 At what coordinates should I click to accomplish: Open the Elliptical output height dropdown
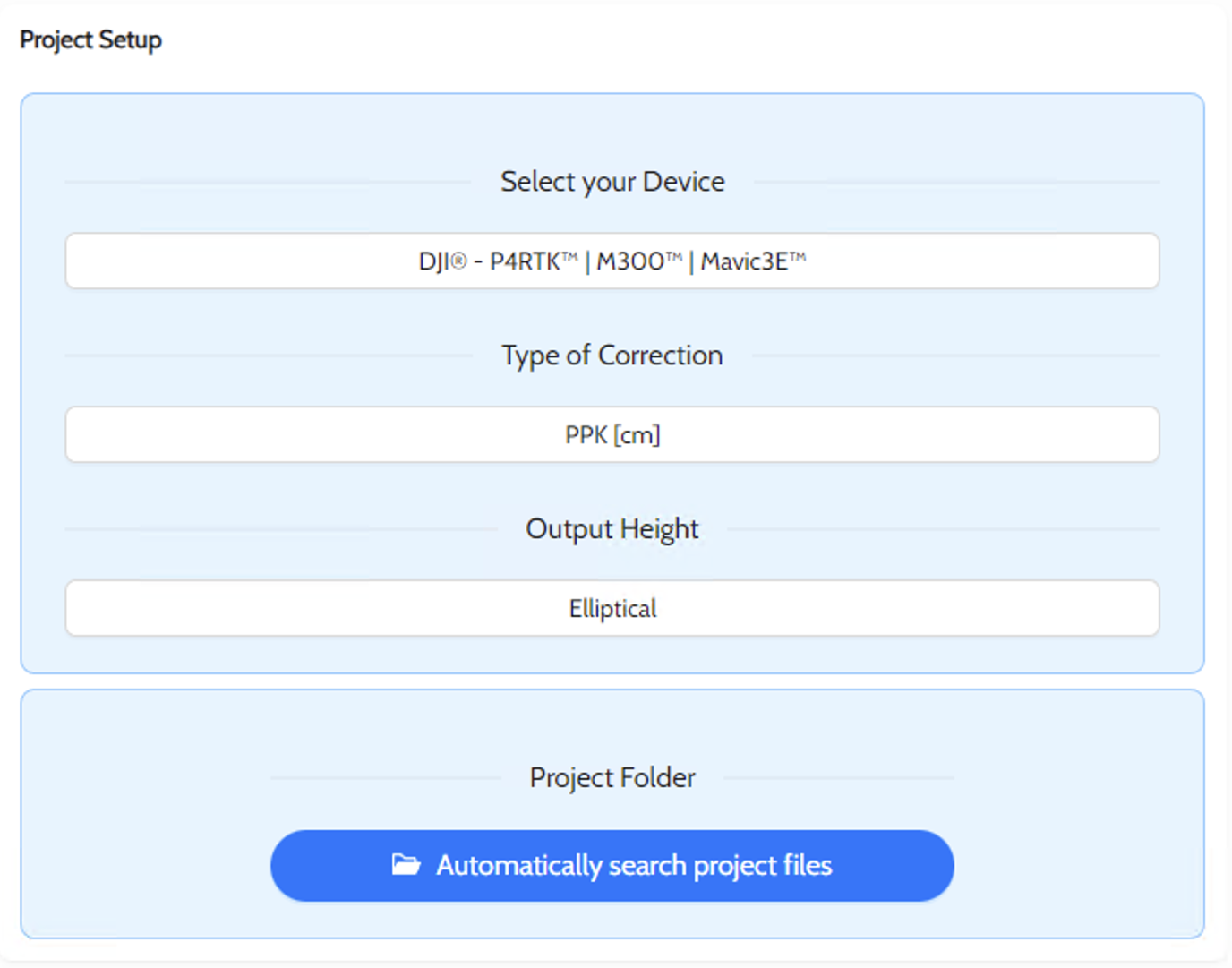coord(612,608)
